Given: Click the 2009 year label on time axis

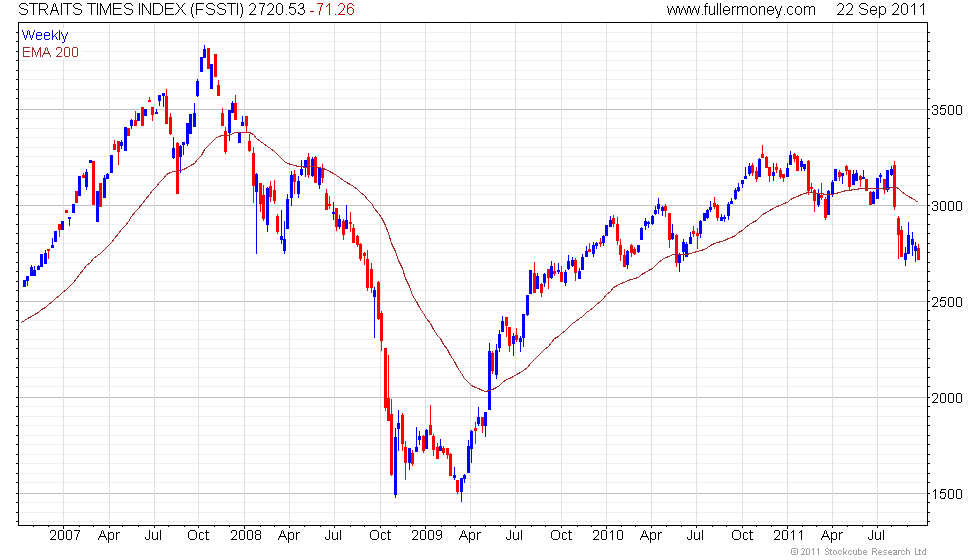Looking at the screenshot, I should [427, 536].
